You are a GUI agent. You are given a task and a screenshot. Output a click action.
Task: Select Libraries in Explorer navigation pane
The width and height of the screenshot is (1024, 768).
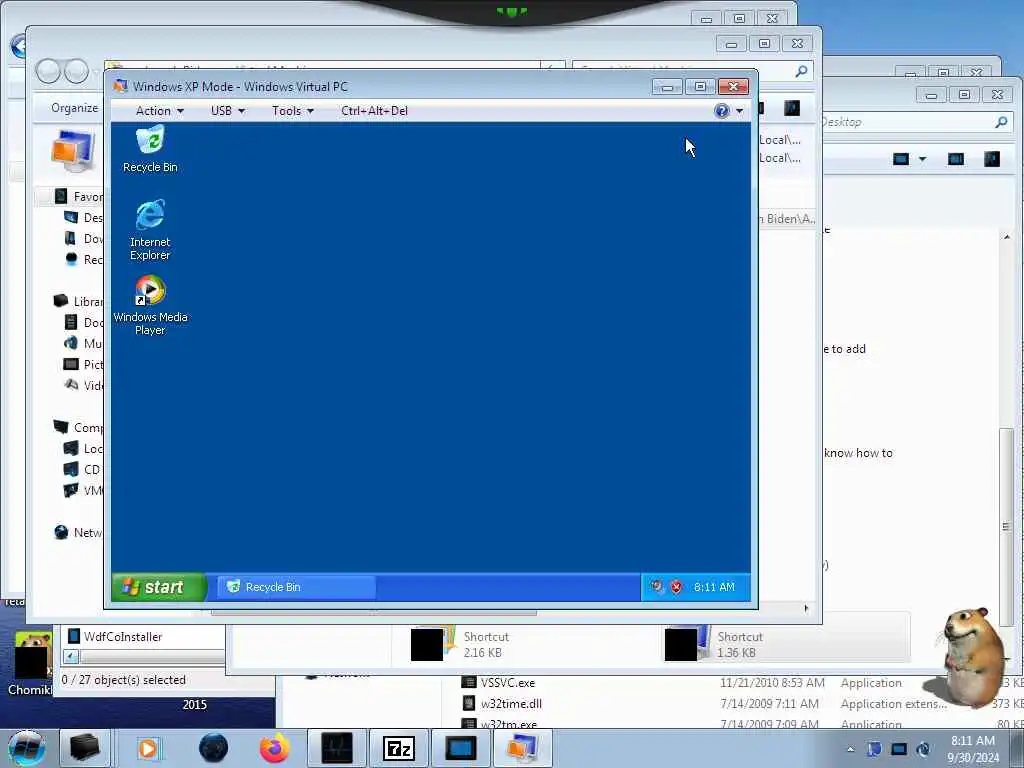tap(78, 301)
